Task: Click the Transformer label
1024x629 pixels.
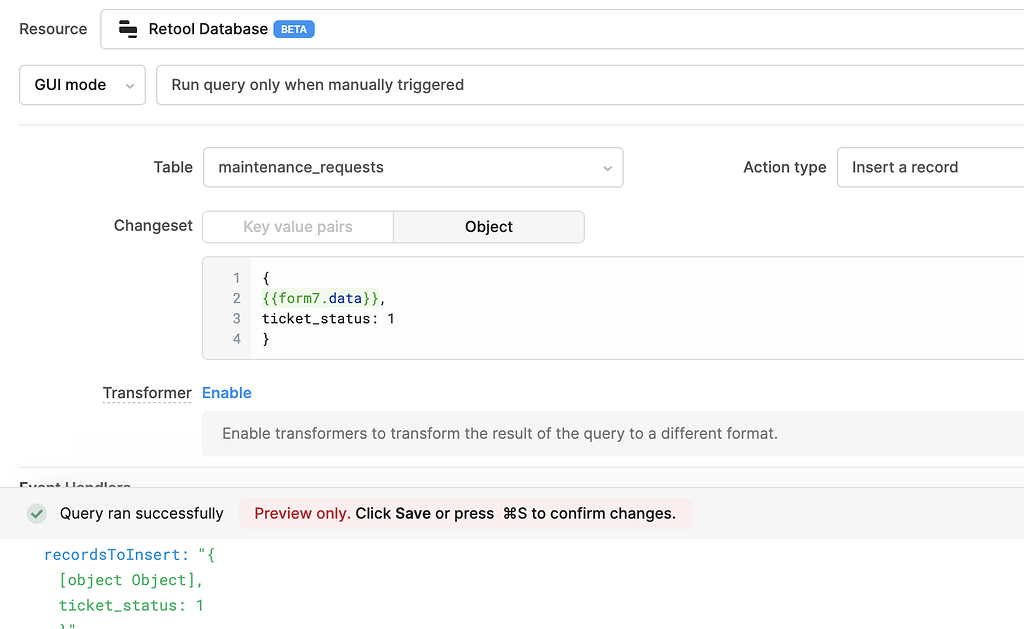Action: [x=146, y=393]
